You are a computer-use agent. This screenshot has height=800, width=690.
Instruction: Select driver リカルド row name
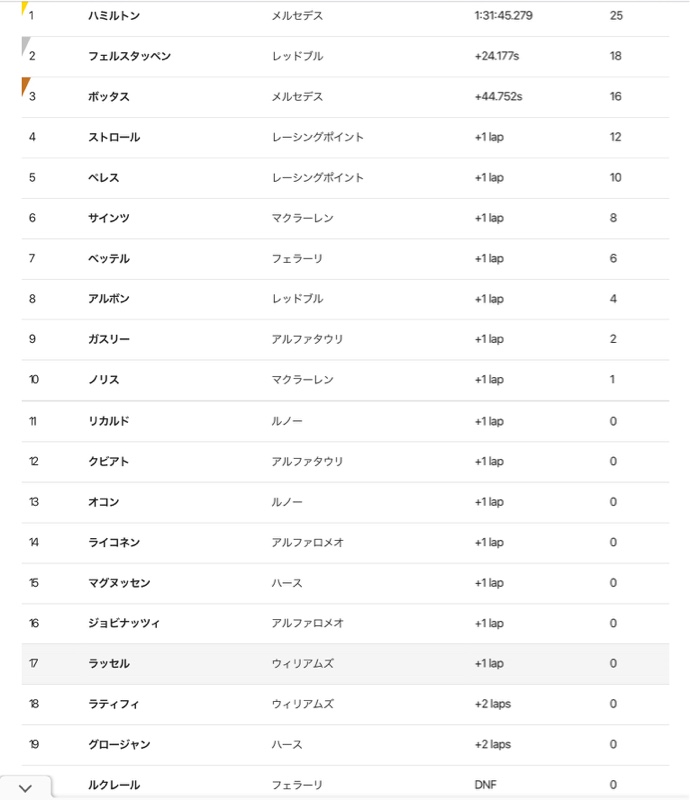[109, 421]
